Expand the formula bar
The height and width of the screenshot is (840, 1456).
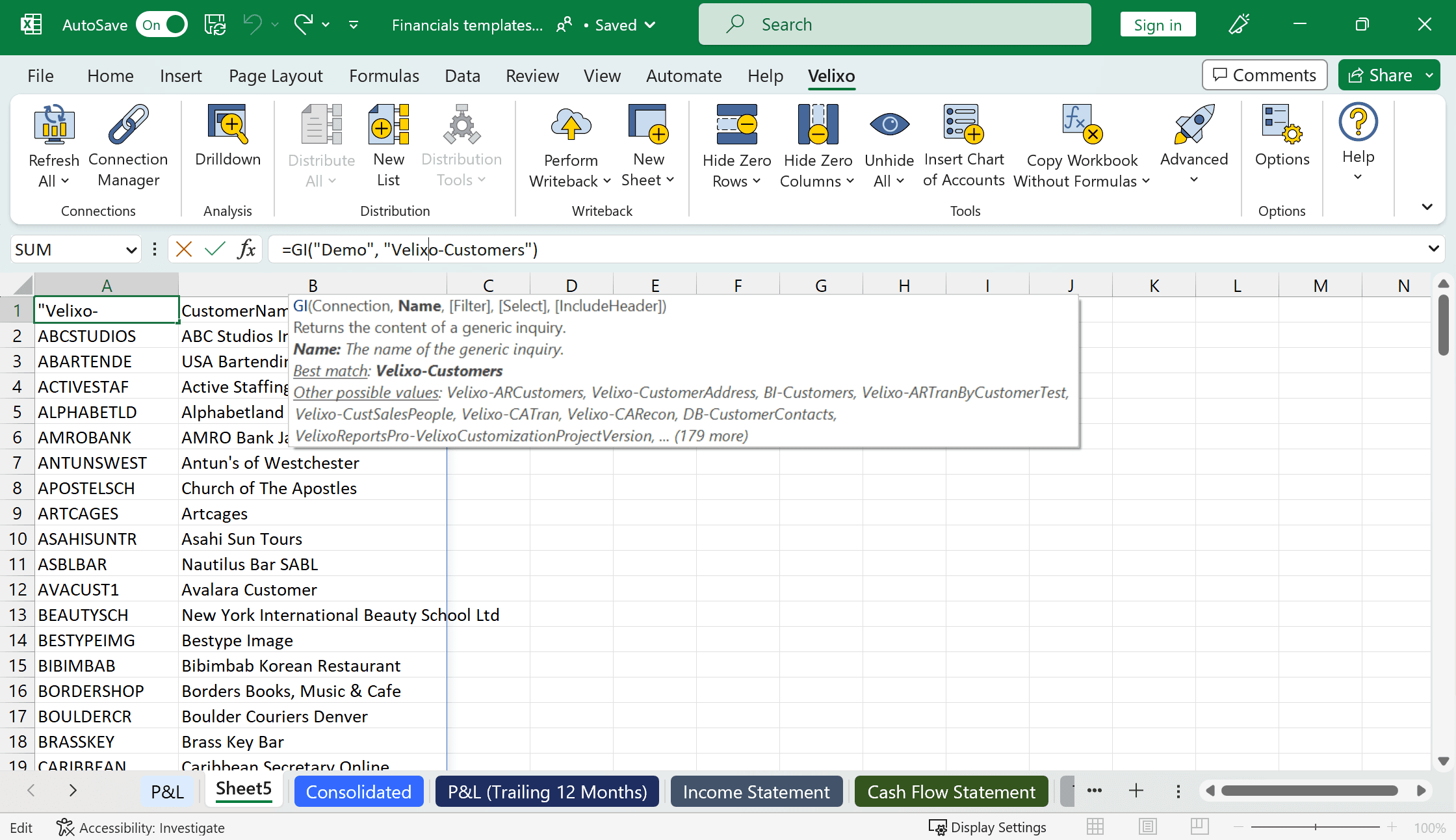1433,249
